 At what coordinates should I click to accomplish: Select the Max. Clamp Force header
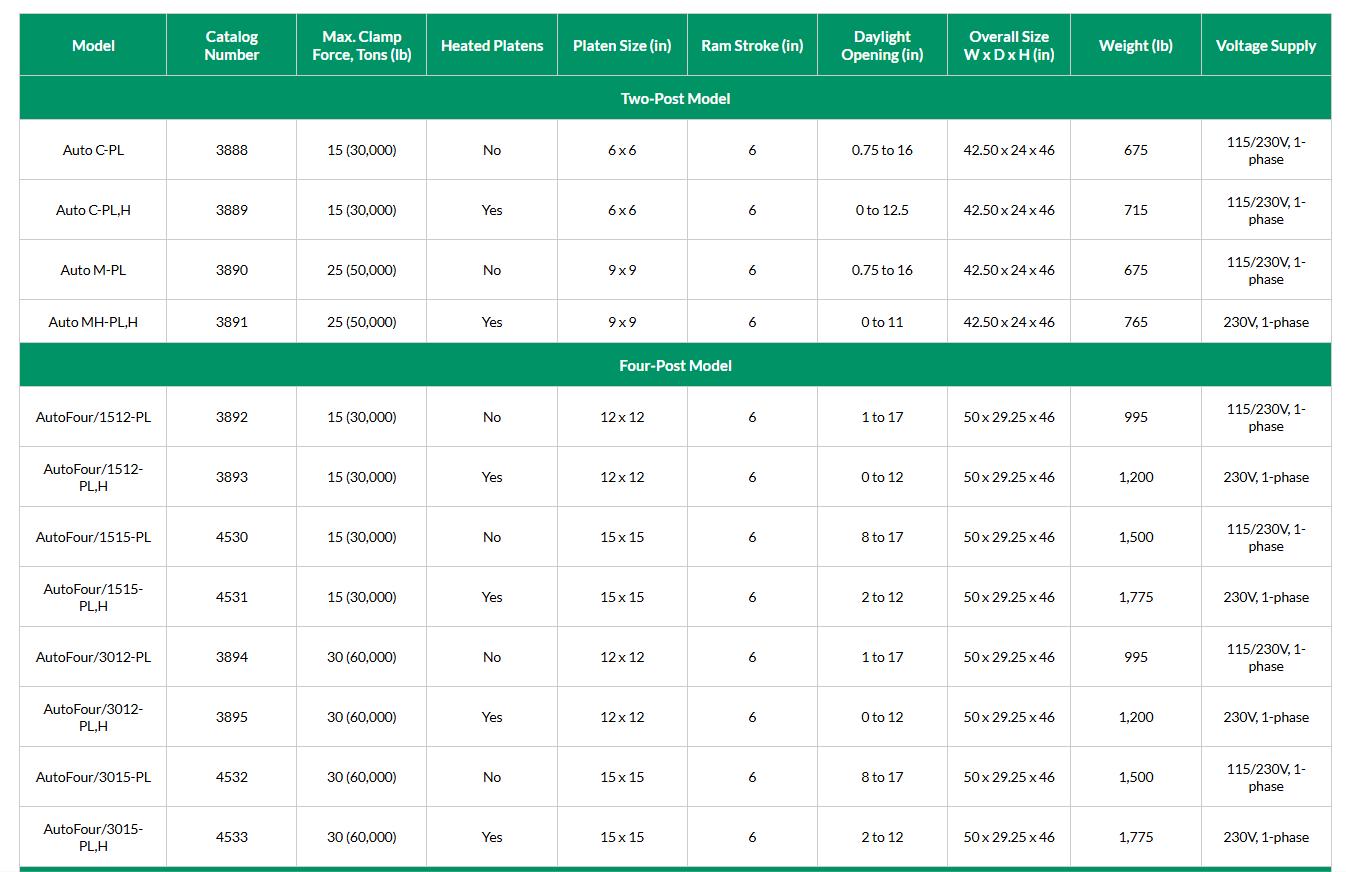[362, 45]
